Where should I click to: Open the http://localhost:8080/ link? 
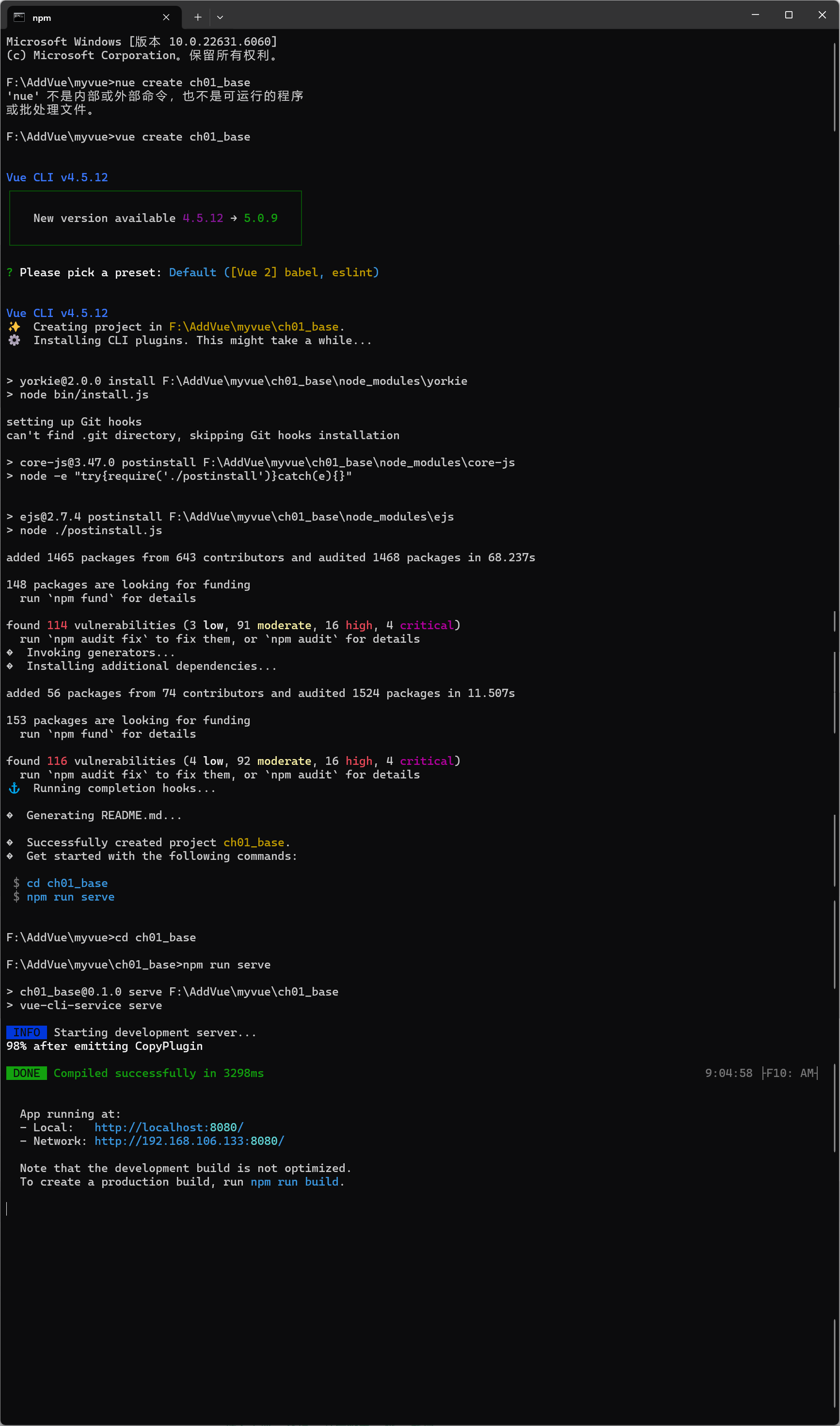click(x=169, y=1127)
